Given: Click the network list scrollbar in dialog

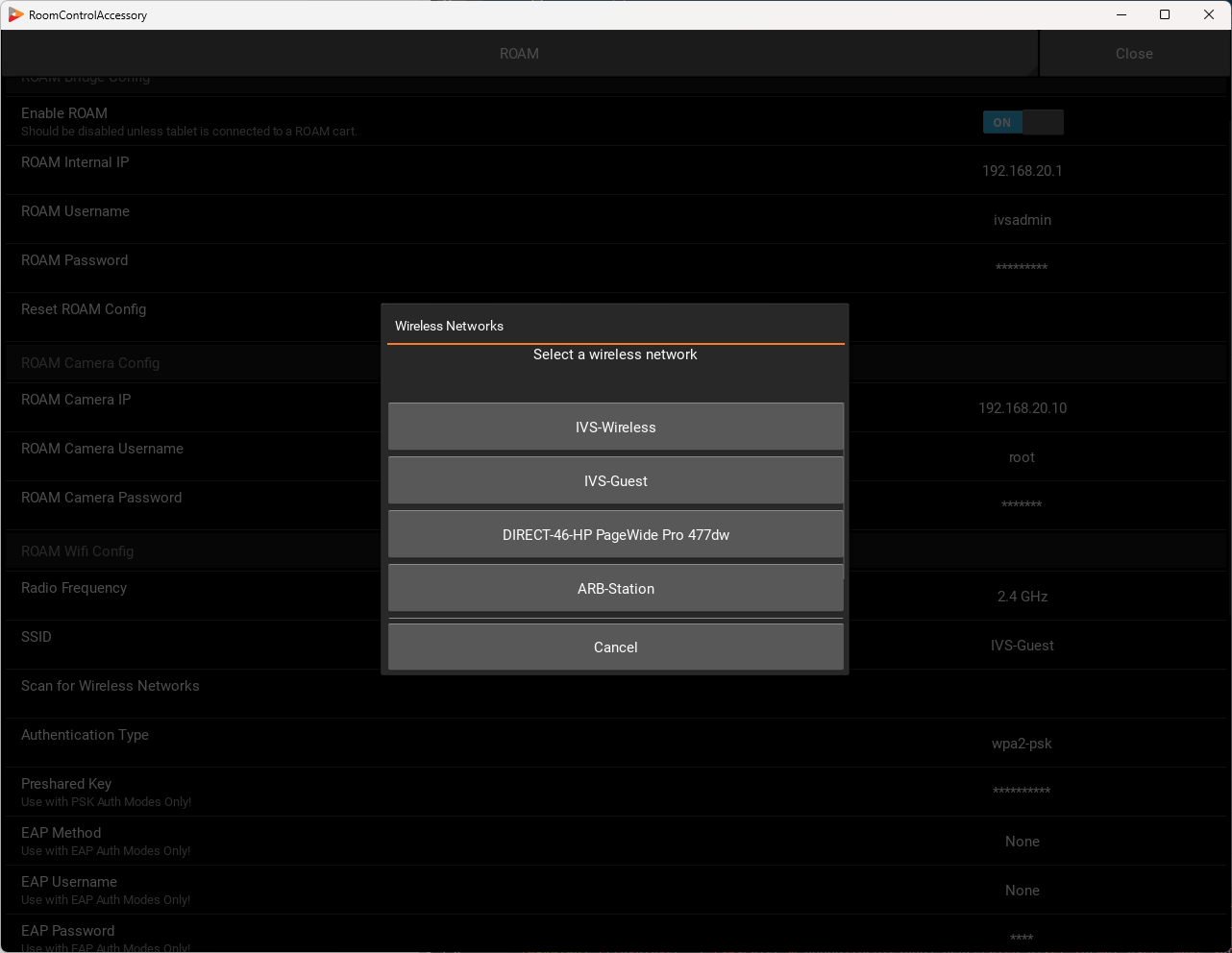Looking at the screenshot, I should [843, 490].
